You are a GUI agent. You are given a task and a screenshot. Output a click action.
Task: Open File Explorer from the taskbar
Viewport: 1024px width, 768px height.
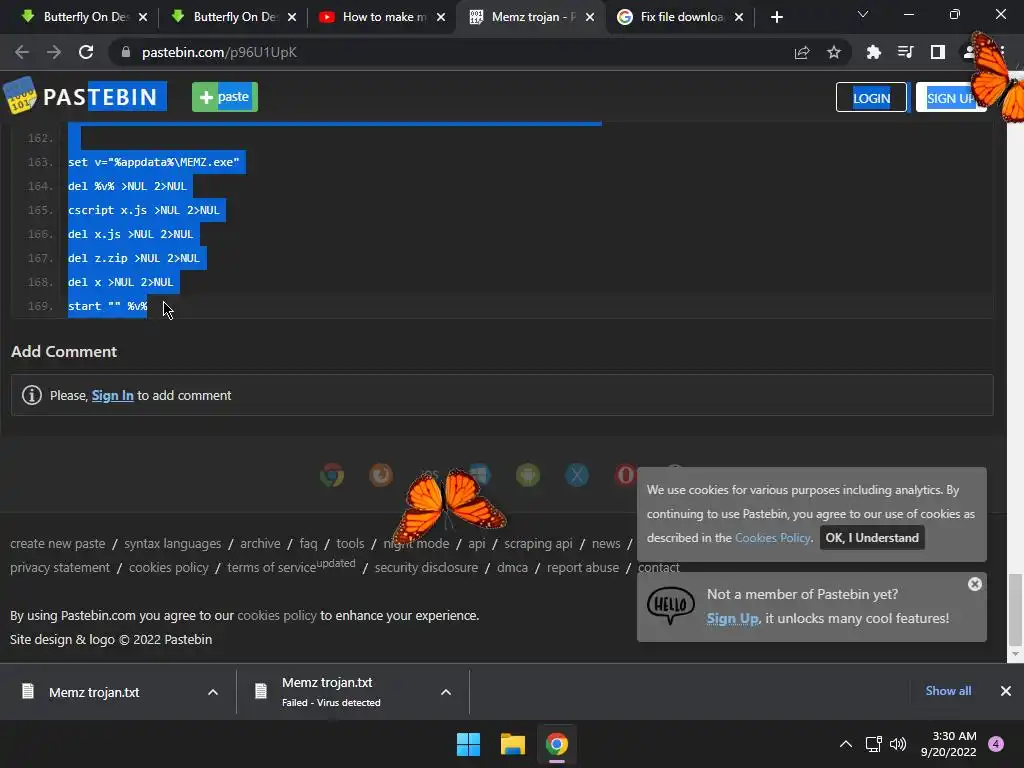(513, 744)
